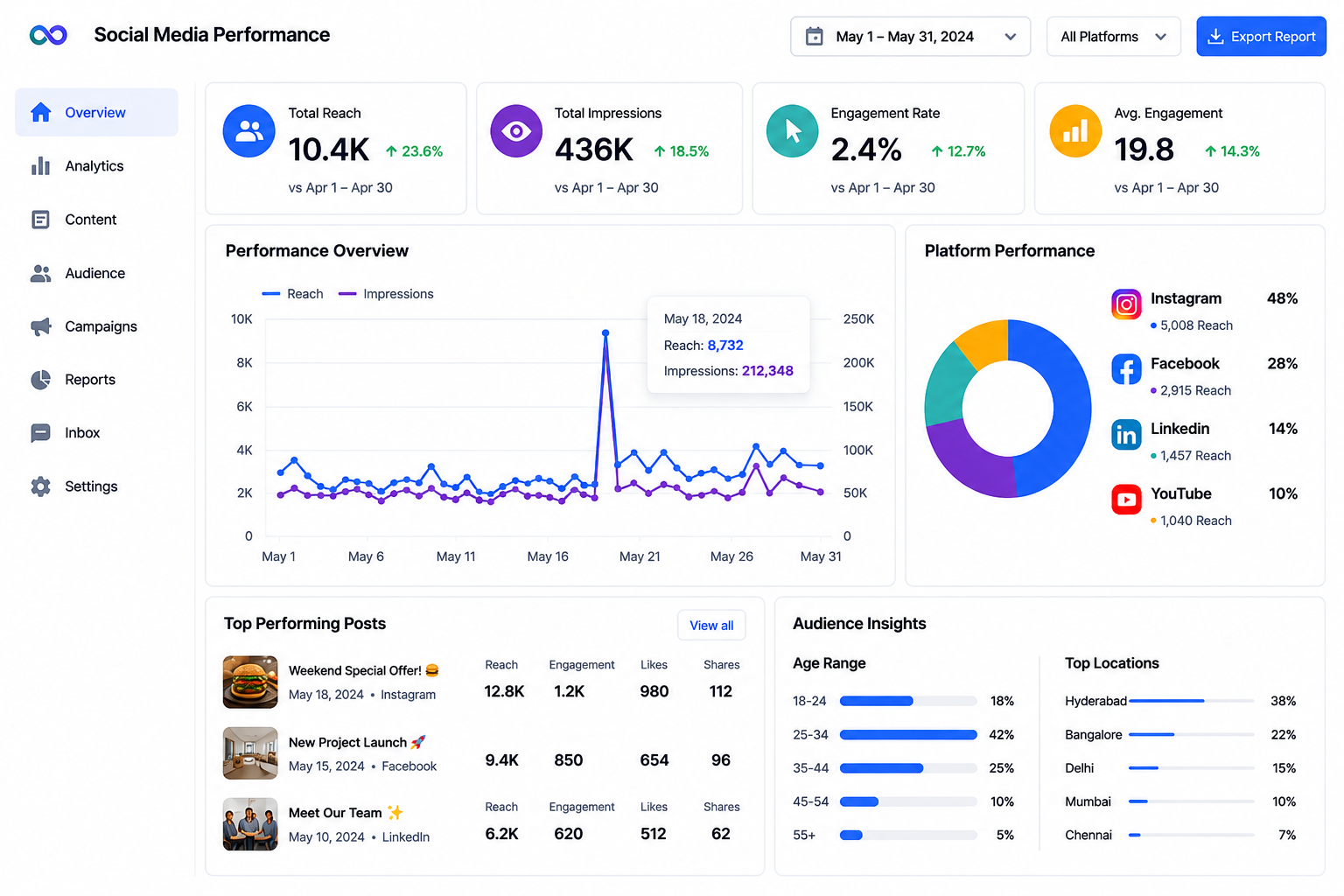Click the 5,008 Reach Instagram value
This screenshot has width=1344, height=896.
(1196, 325)
